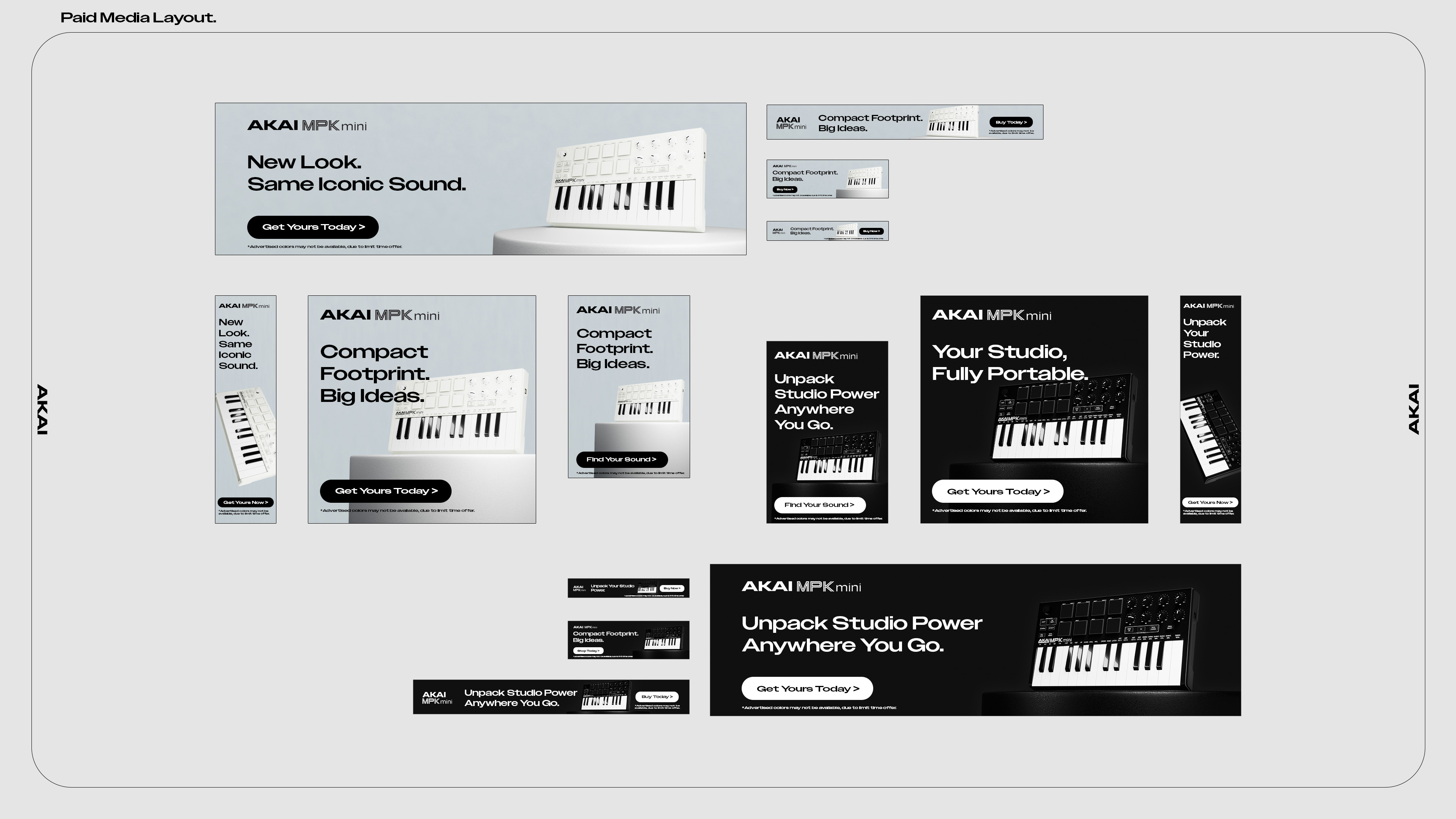Click AKAI MPK mini logo in New Look banner
1456x819 pixels.
[307, 126]
